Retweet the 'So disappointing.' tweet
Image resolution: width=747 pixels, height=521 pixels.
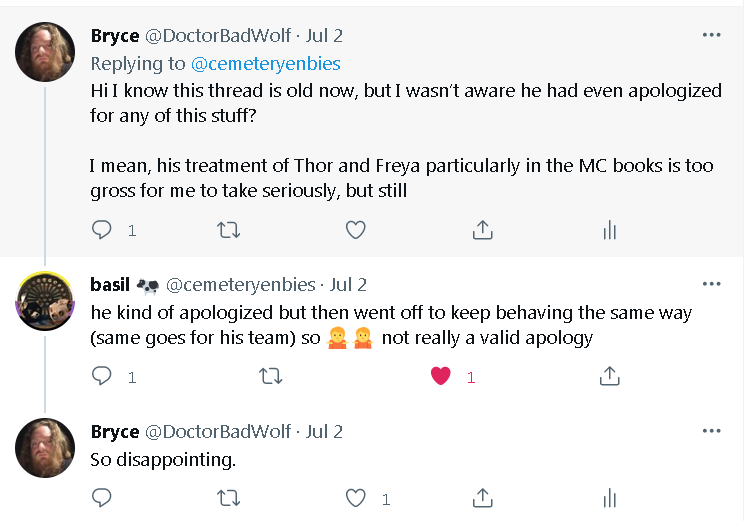[x=228, y=497]
